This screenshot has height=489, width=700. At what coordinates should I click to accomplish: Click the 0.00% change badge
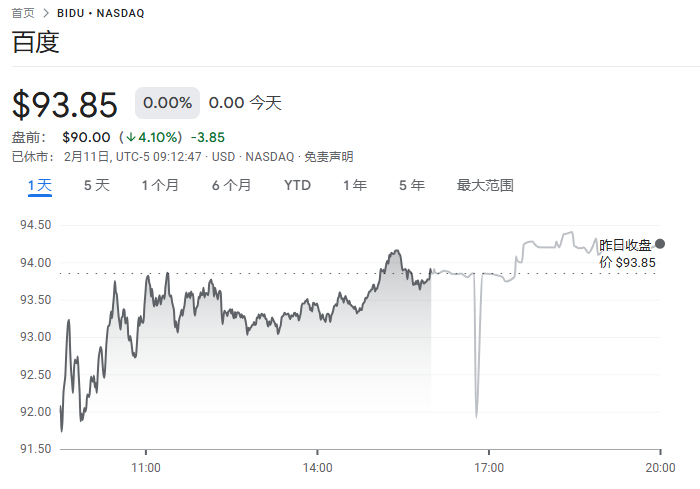click(x=167, y=103)
